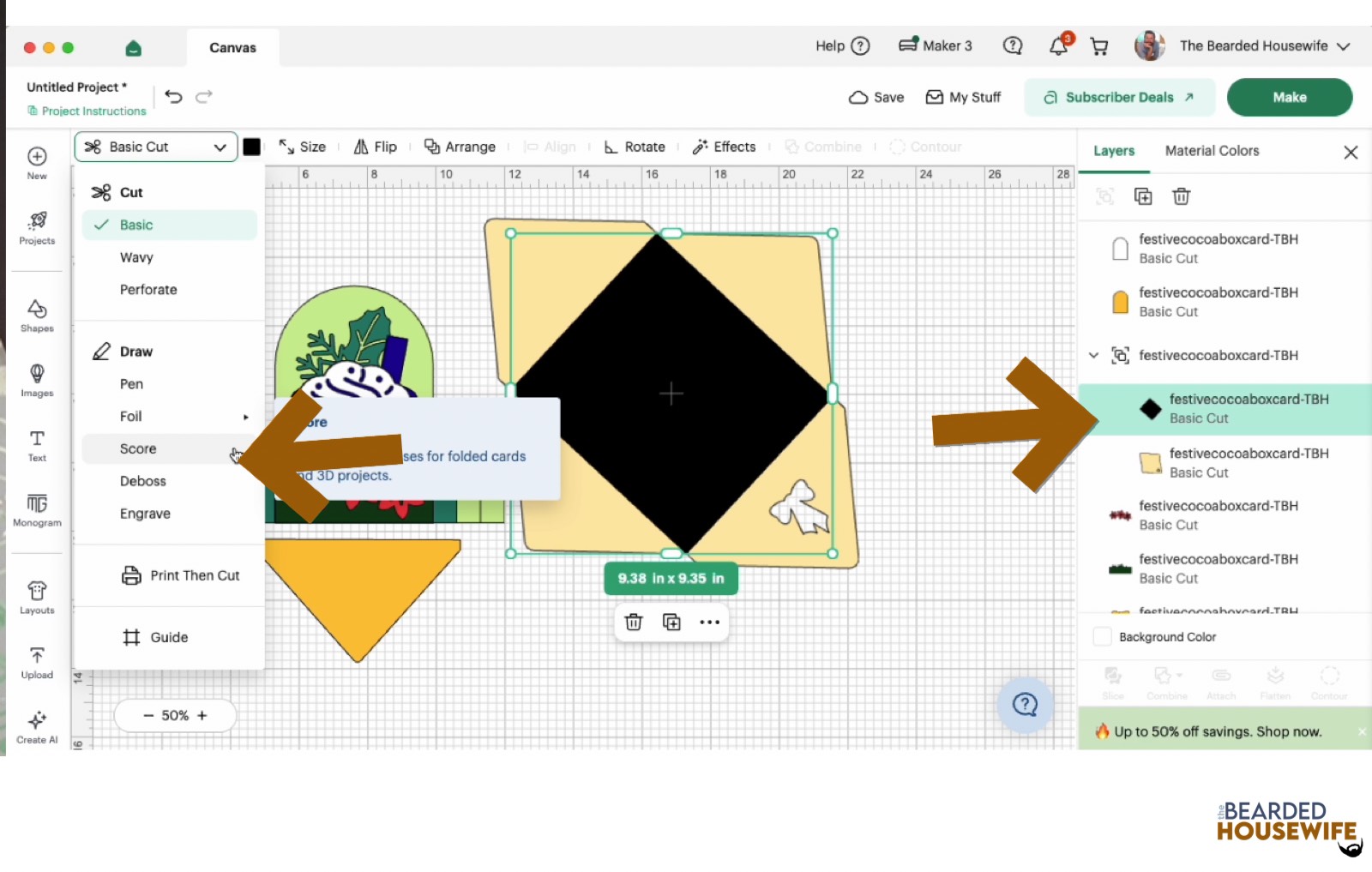Screen dimensions: 1372x872
Task: Zoom in with the plus button
Action: [x=202, y=715]
